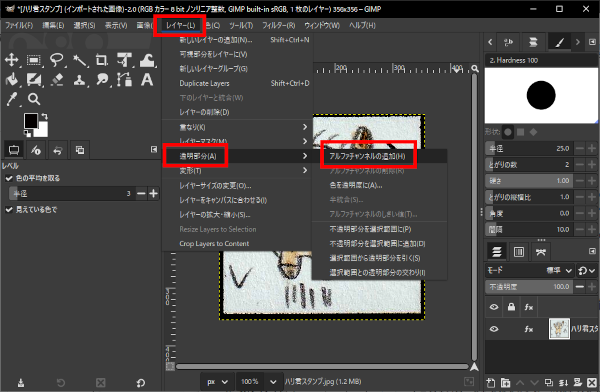The height and width of the screenshot is (392, 600).
Task: Hide the ハリ君スタンプ layer using eye icon
Action: pos(494,329)
